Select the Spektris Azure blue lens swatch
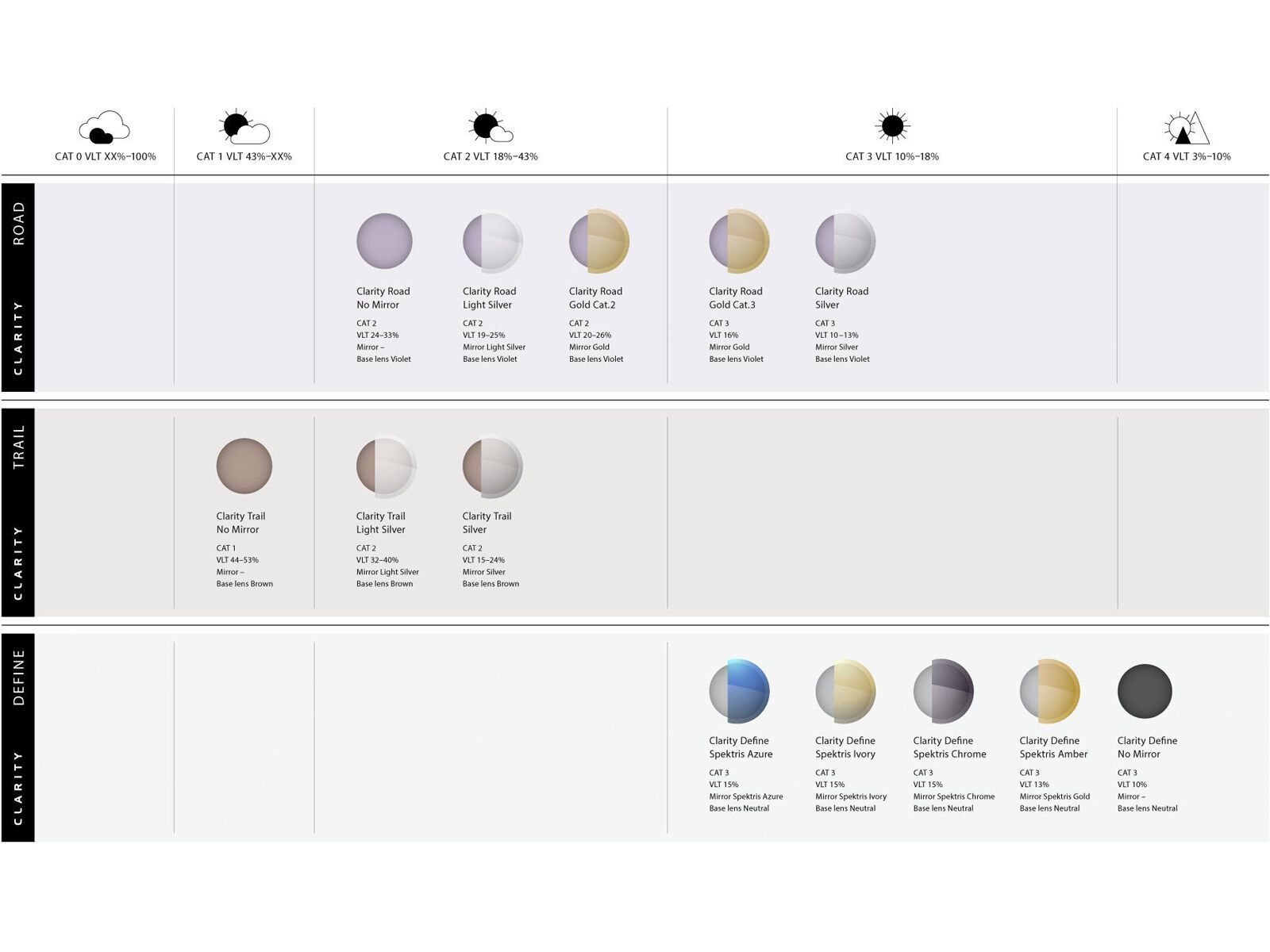The width and height of the screenshot is (1270, 952). (x=740, y=692)
